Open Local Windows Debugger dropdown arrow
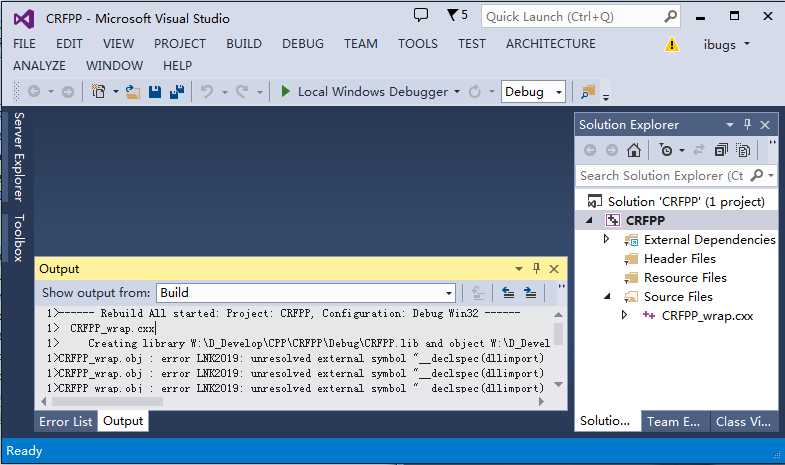The width and height of the screenshot is (785, 465). (x=457, y=92)
